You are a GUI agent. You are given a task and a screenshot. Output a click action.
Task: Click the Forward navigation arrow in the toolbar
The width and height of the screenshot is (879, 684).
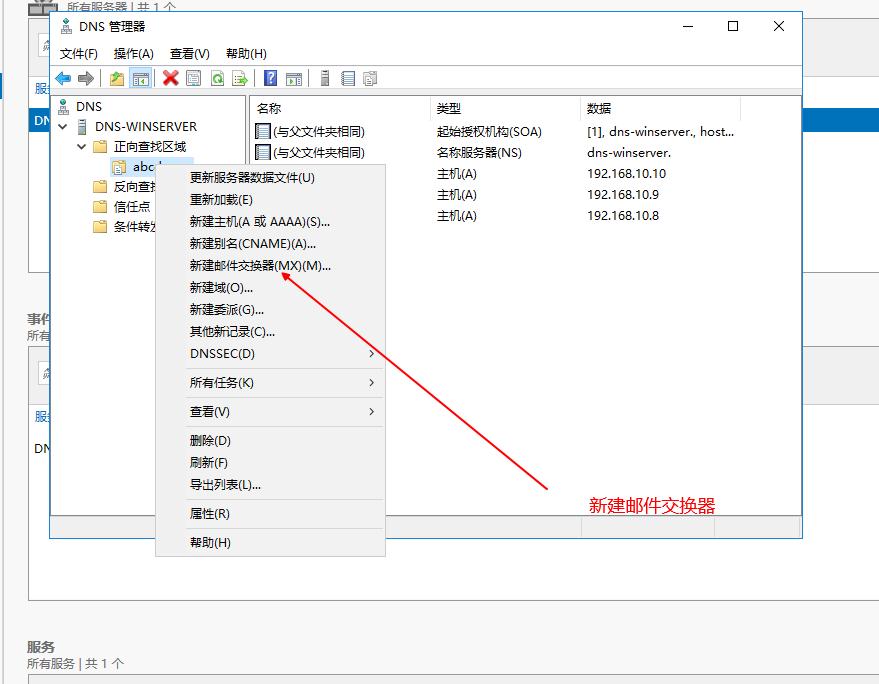[x=87, y=78]
